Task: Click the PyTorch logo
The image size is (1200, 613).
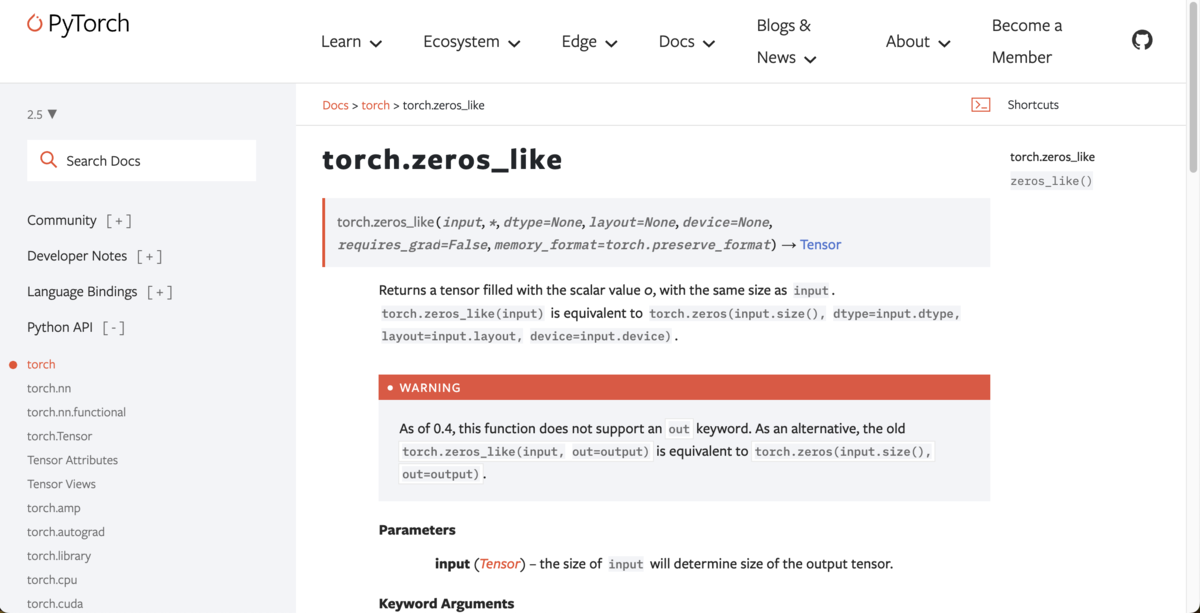Action: [77, 22]
